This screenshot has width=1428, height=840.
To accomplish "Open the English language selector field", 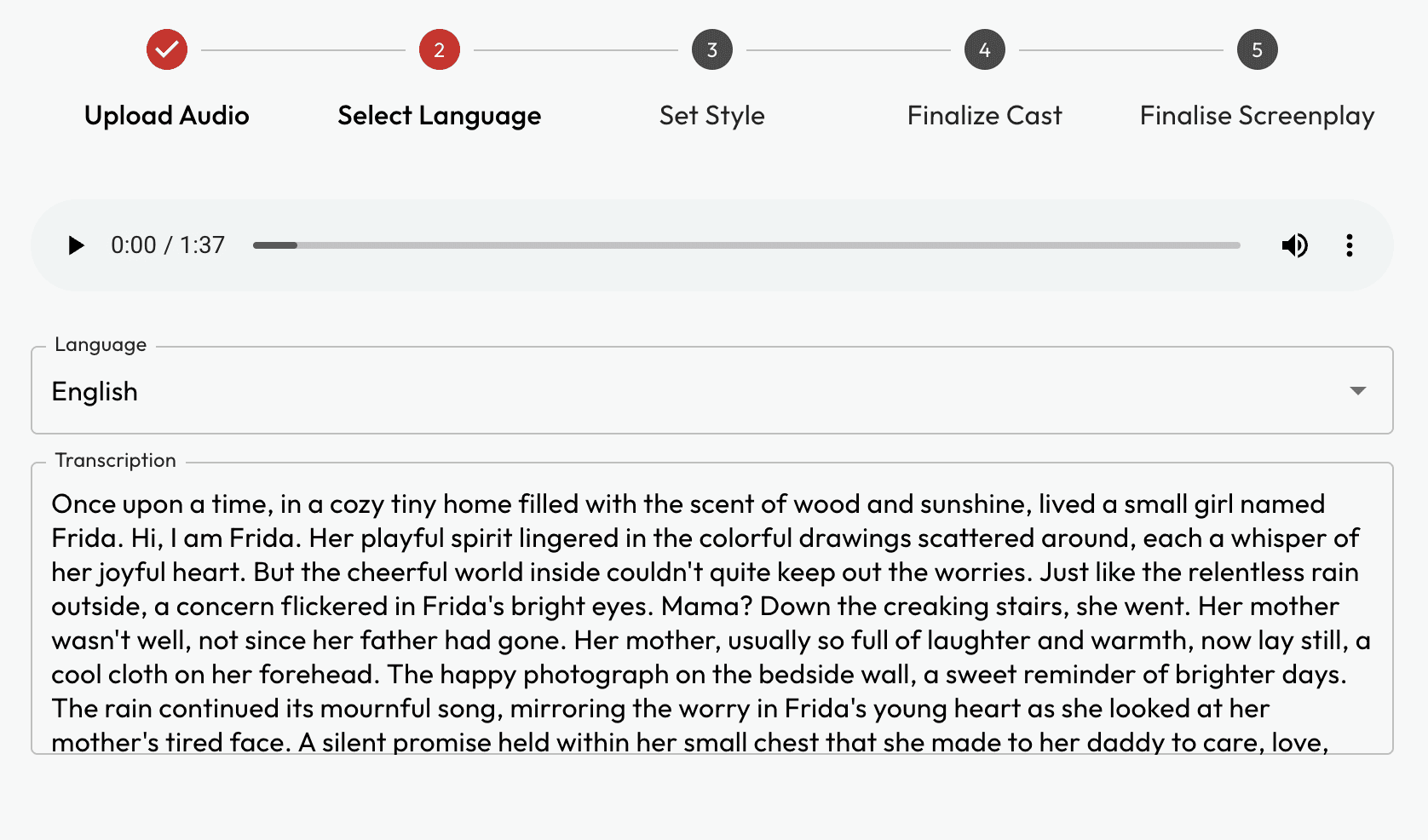I will (712, 391).
